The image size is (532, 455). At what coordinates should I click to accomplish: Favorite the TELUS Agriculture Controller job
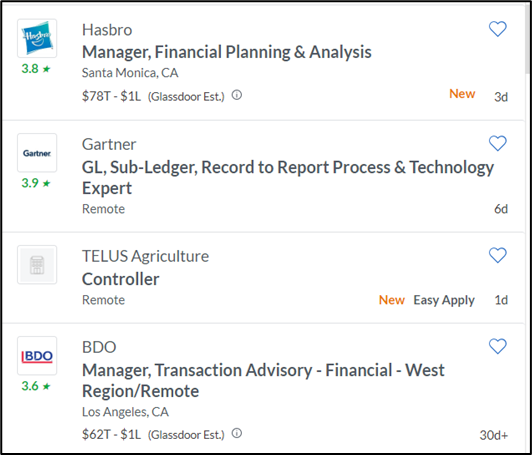497,255
